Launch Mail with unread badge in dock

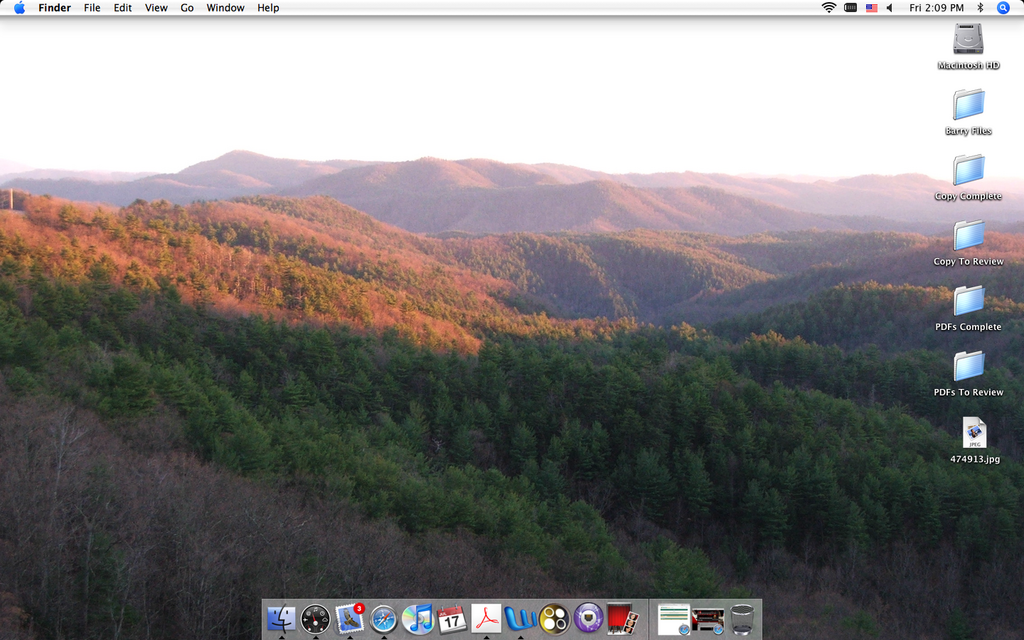pyautogui.click(x=349, y=618)
